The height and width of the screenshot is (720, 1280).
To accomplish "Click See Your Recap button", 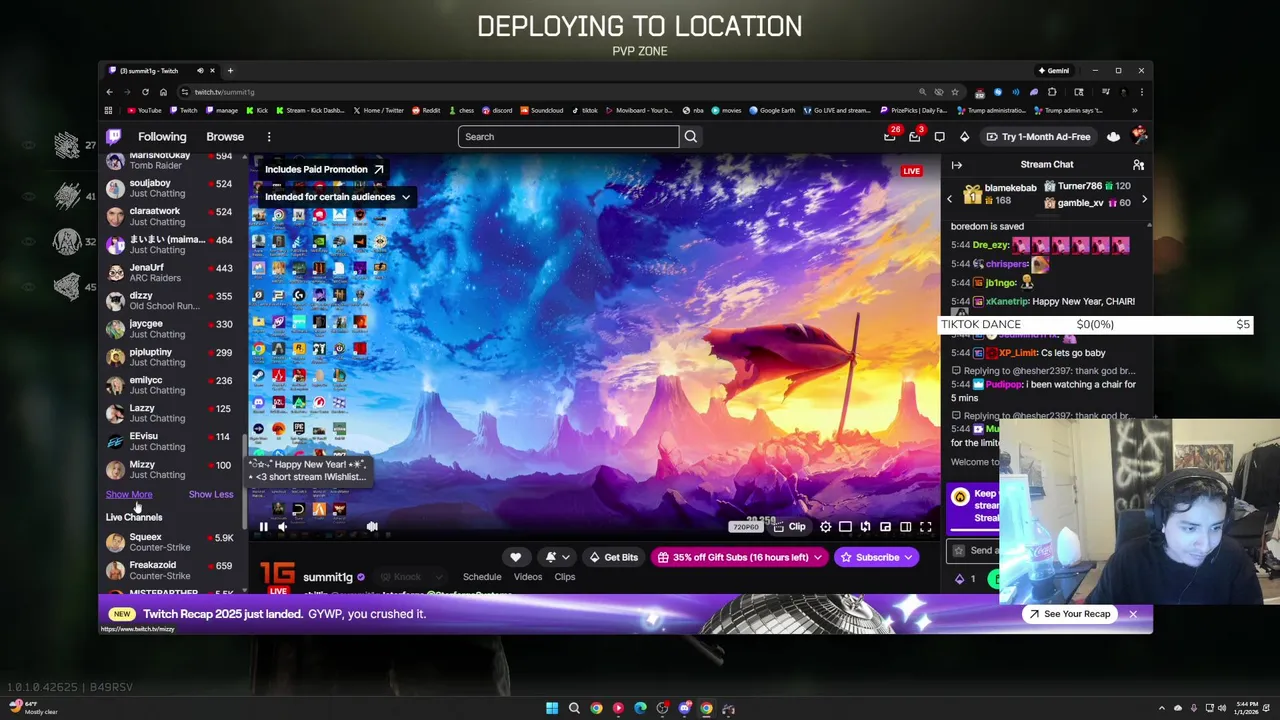I will coord(1068,614).
